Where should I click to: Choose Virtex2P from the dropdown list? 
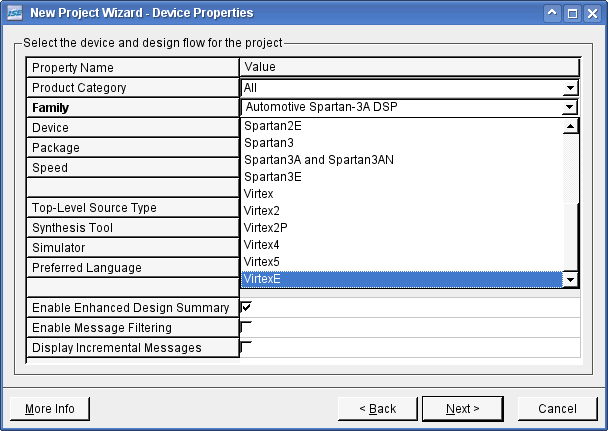[x=267, y=228]
